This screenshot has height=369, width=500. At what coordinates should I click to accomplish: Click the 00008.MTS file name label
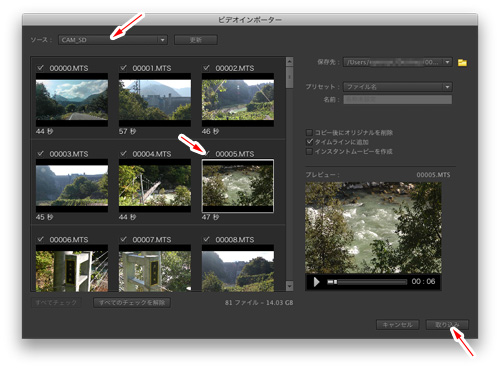[235, 239]
